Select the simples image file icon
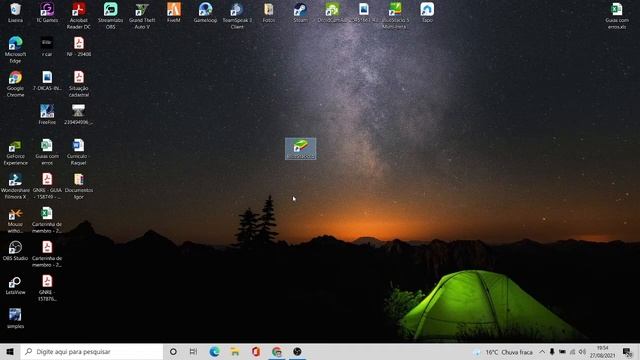 pyautogui.click(x=16, y=318)
